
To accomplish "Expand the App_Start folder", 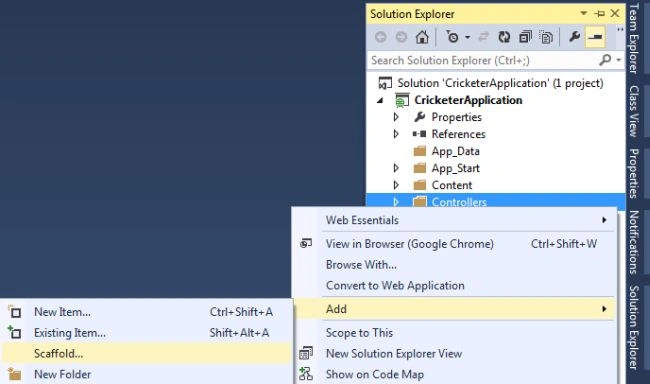I will (x=396, y=168).
